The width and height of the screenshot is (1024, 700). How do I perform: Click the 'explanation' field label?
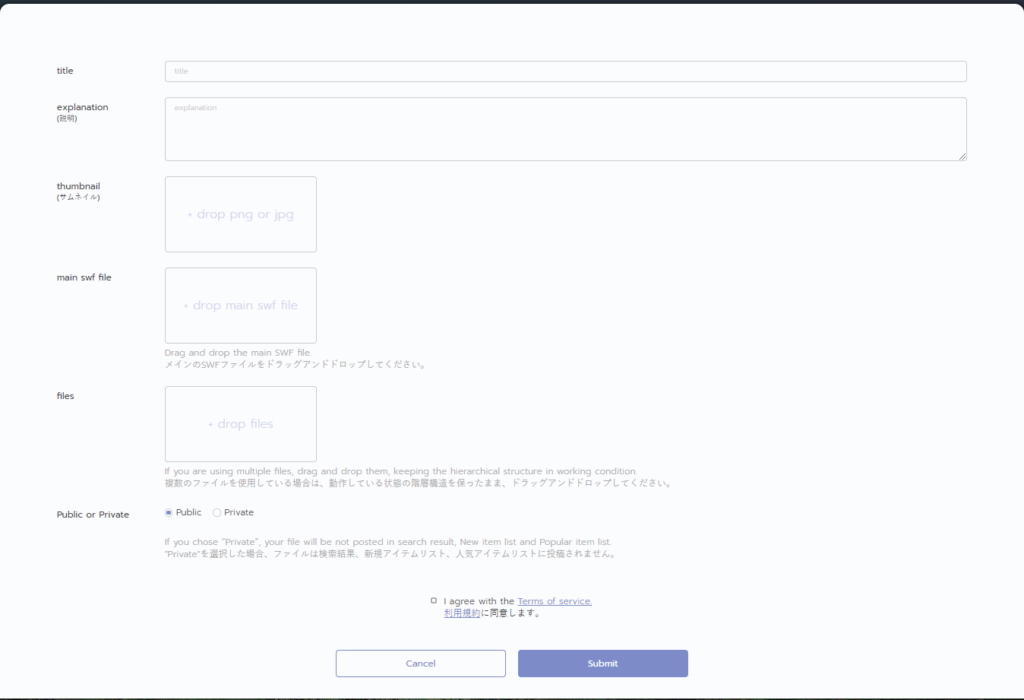click(x=82, y=107)
